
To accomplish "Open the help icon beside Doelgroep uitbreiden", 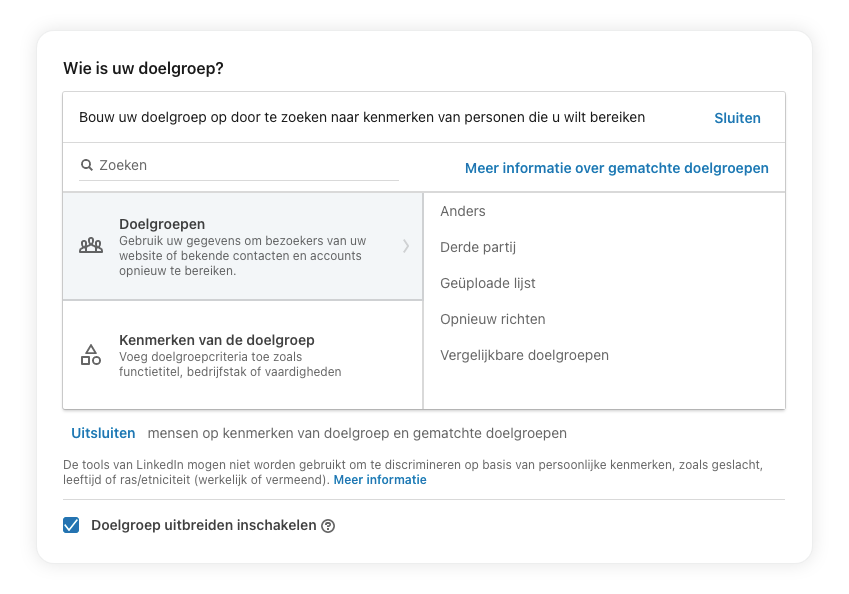I will 328,526.
